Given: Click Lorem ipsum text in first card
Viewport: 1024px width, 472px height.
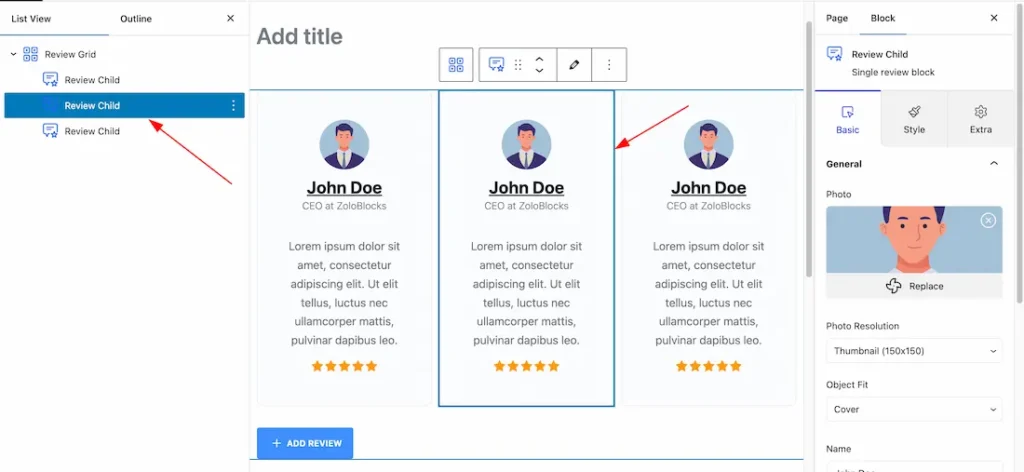Looking at the screenshot, I should coord(344,294).
